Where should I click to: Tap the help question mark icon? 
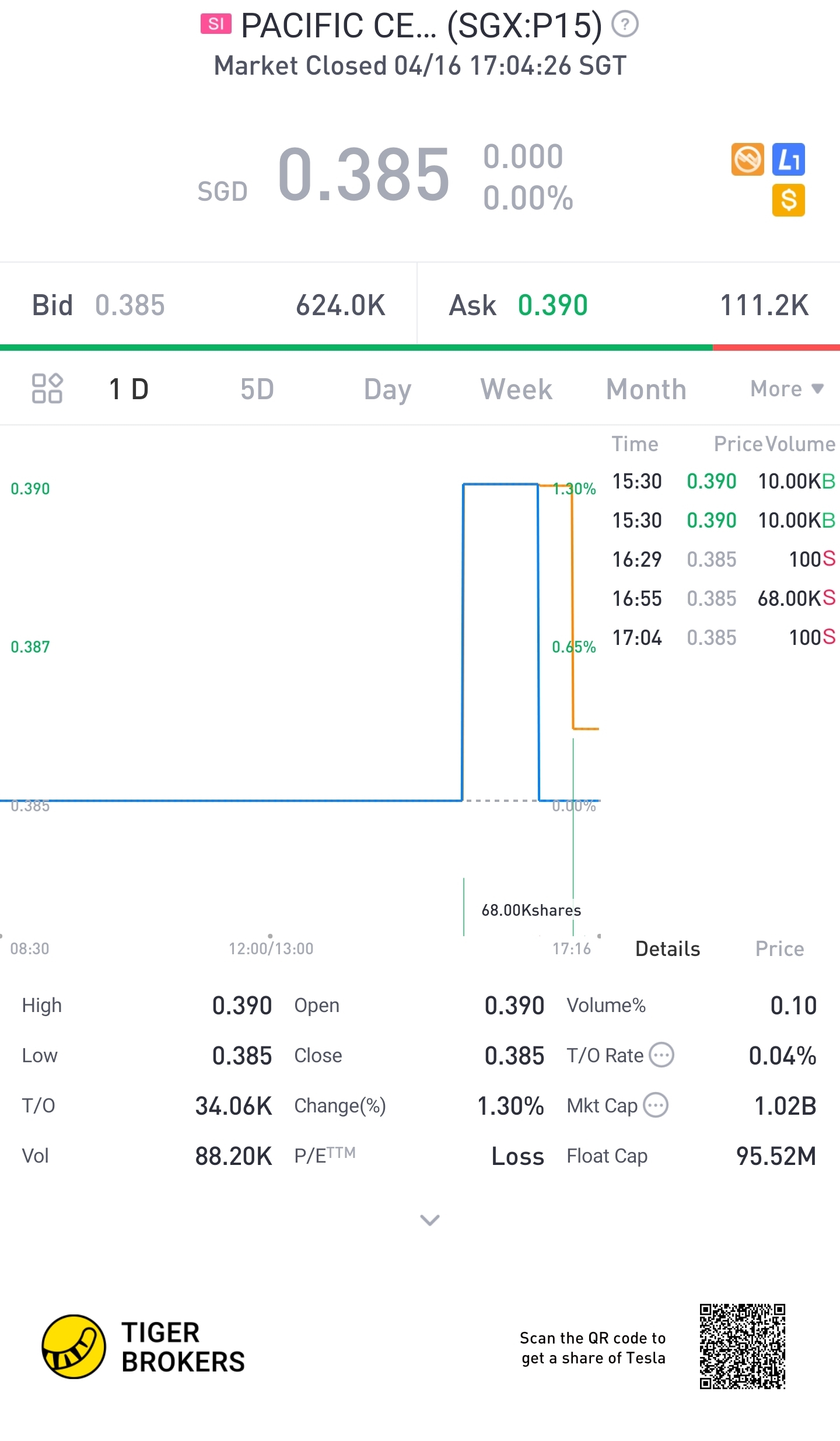click(x=625, y=25)
